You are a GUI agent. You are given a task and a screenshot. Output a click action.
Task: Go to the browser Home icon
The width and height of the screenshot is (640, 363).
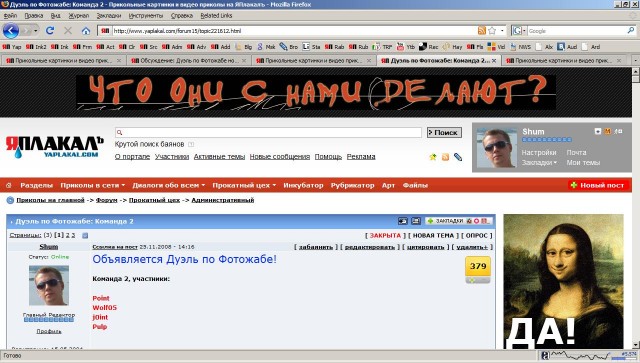tap(86, 31)
